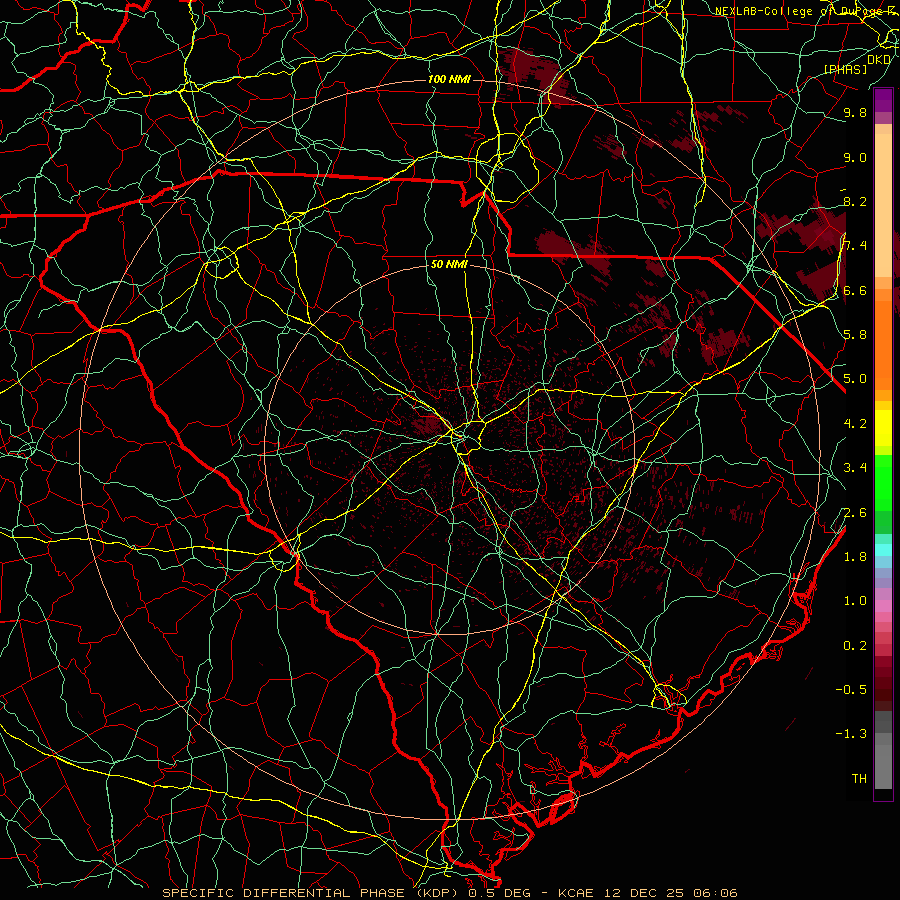Click the 9.0 value on the color scale

click(855, 158)
